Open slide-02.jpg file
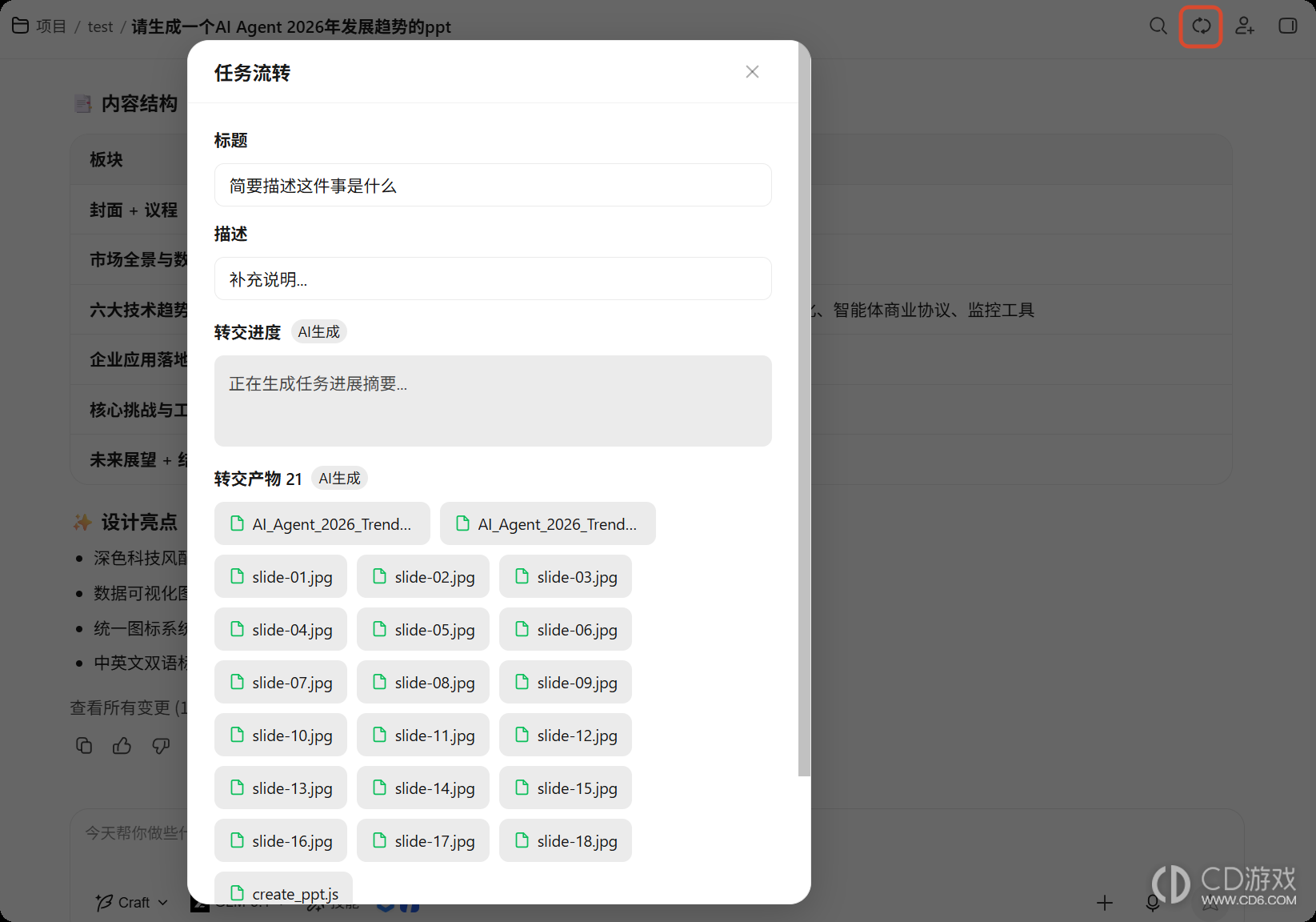Viewport: 1316px width, 922px height. click(423, 577)
